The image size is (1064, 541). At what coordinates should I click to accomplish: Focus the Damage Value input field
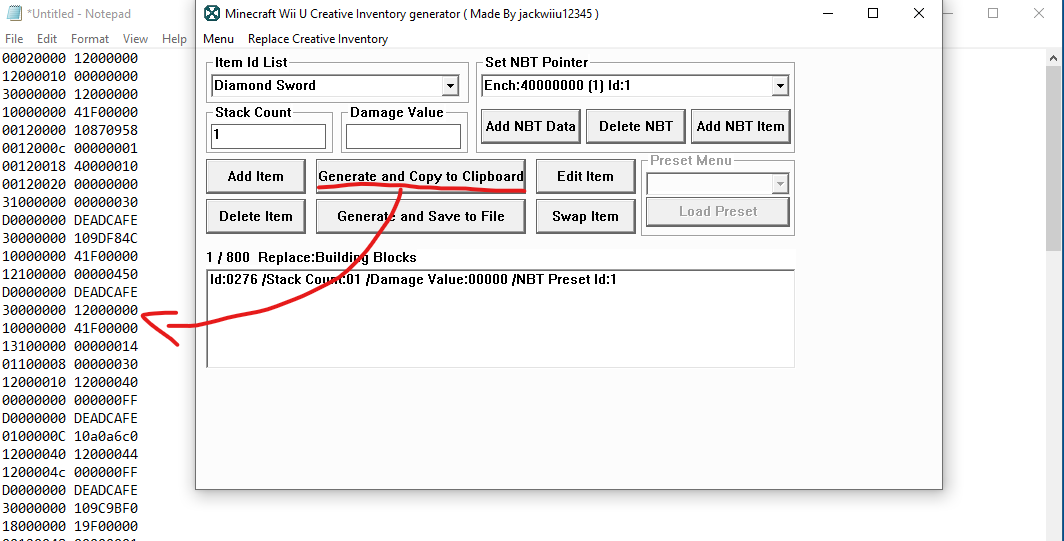tap(403, 136)
